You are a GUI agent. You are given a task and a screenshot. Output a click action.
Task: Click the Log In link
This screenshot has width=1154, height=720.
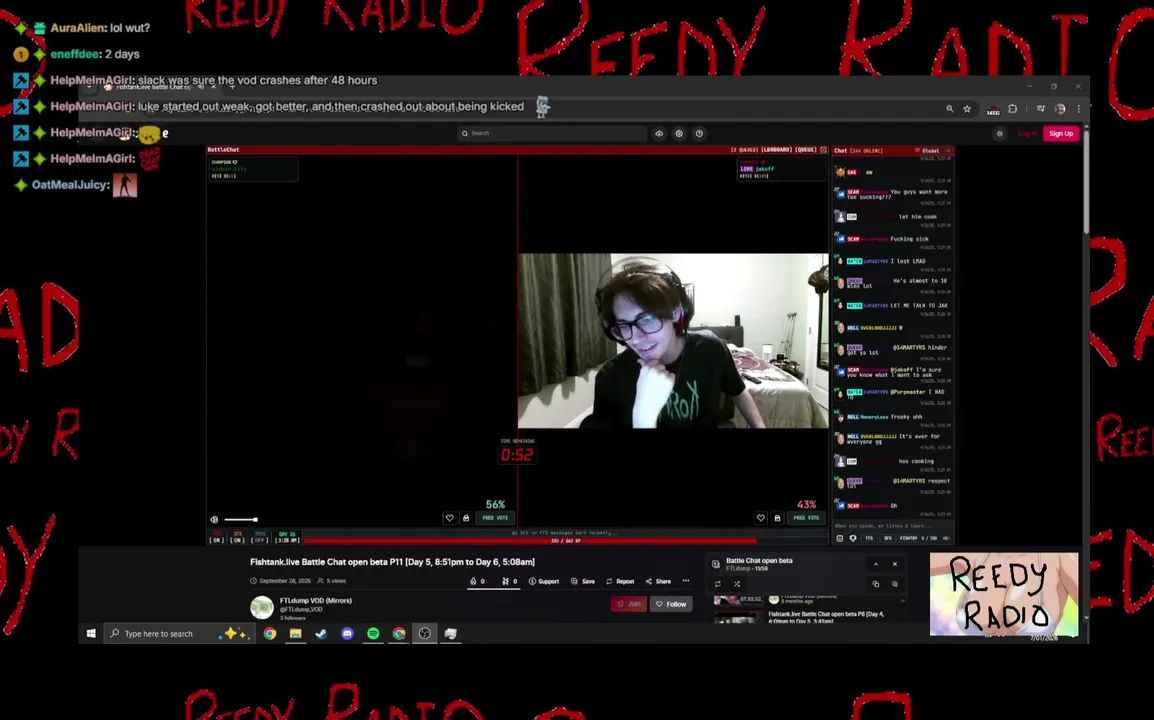pos(1027,133)
